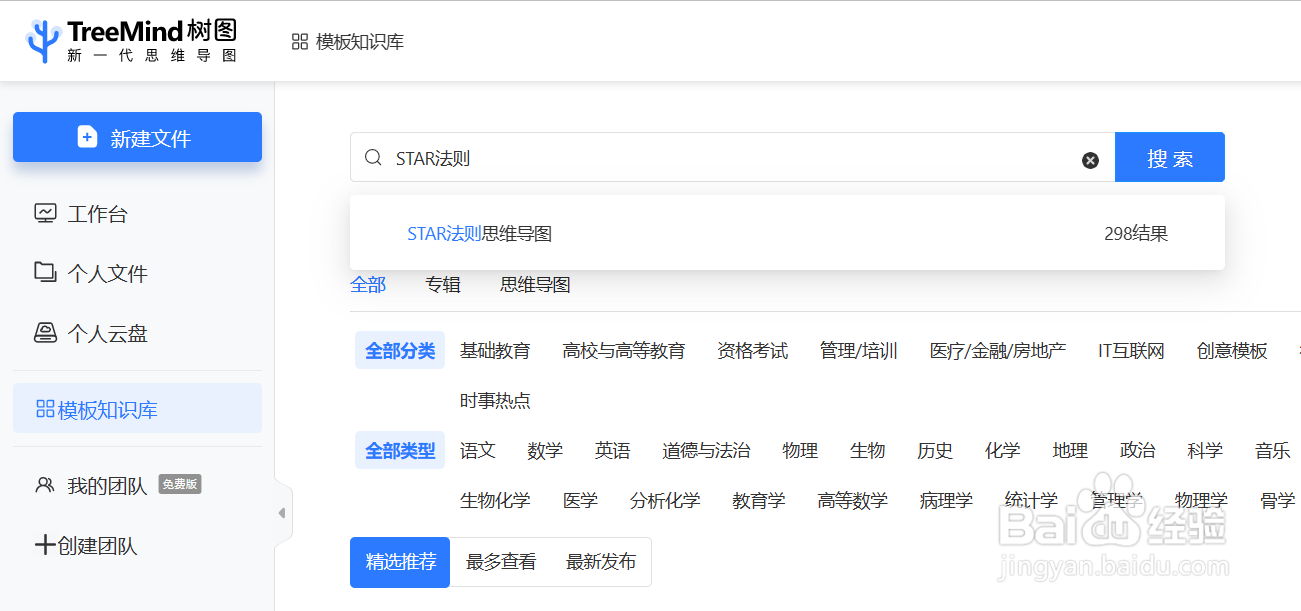Sort by 最新发布

(601, 562)
